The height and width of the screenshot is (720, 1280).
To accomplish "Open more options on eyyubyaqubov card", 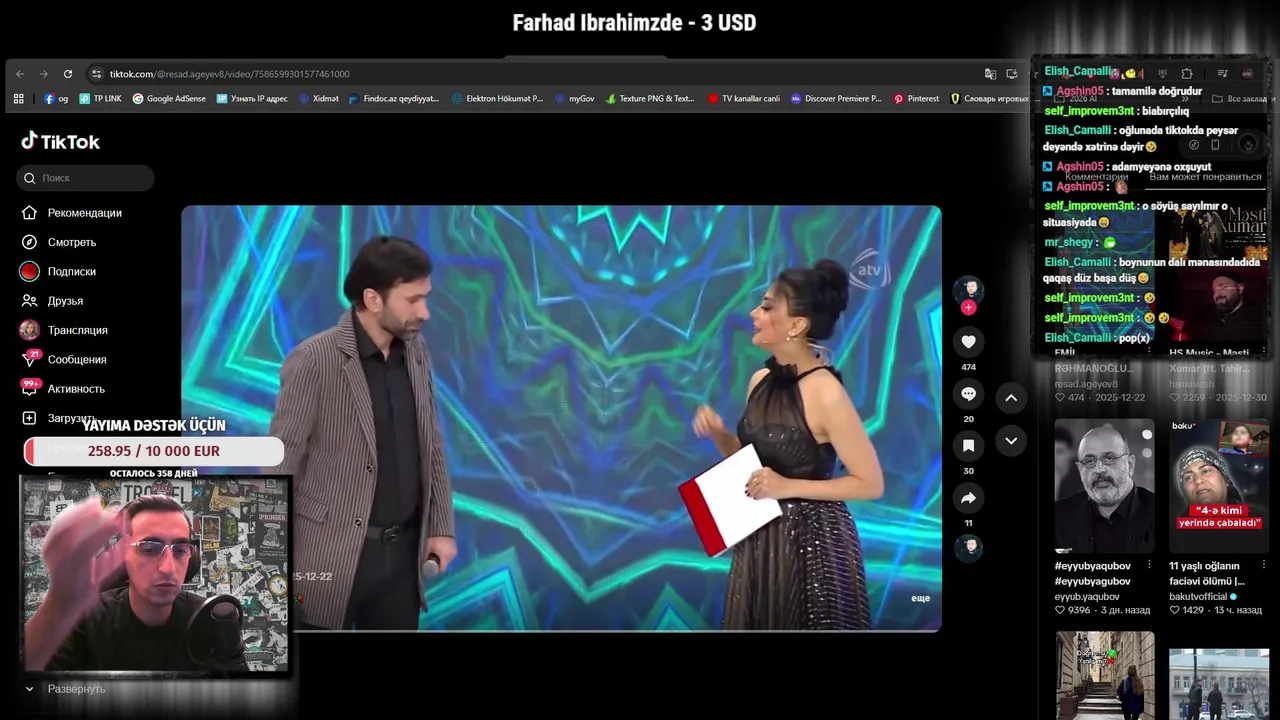I will point(1148,566).
